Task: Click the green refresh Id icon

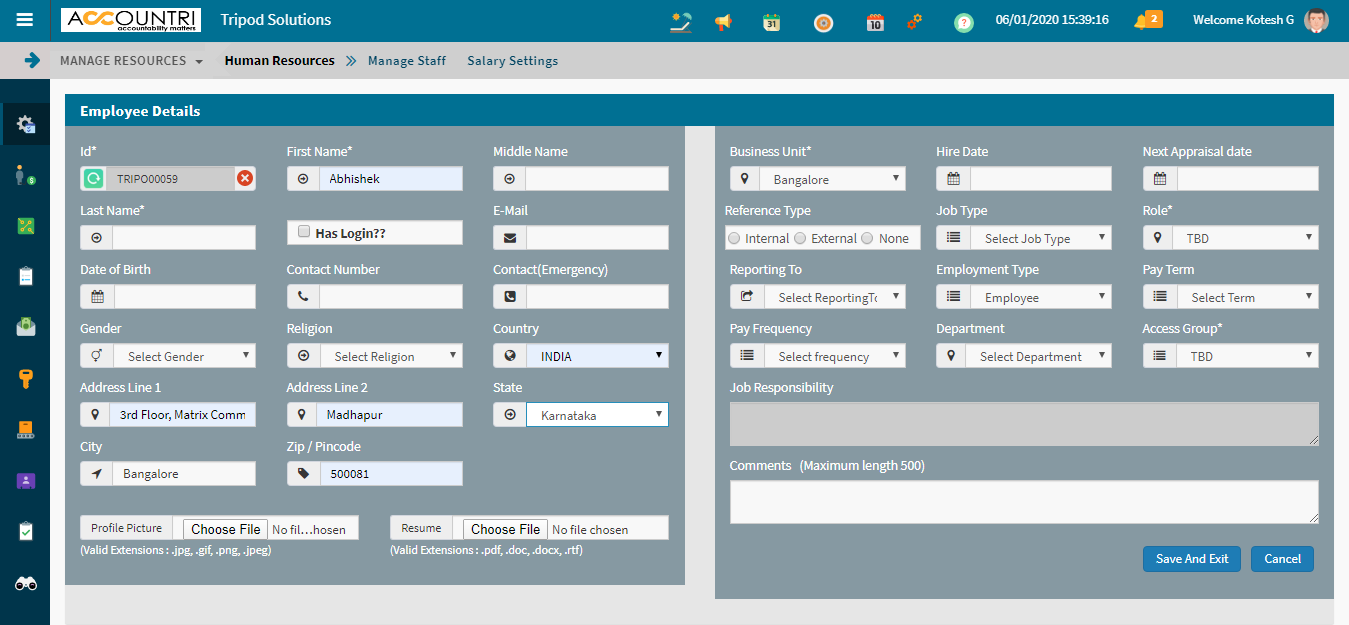Action: [93, 179]
